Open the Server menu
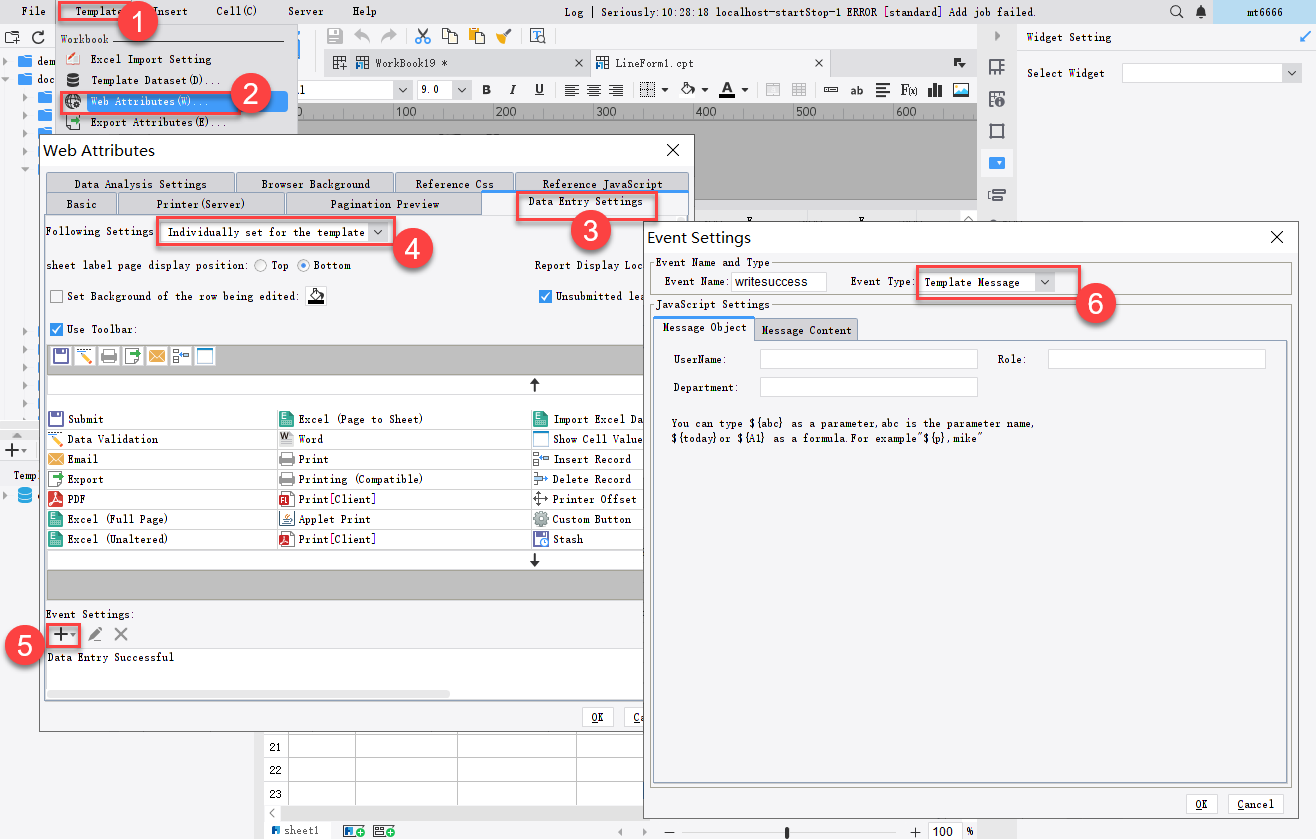This screenshot has width=1316, height=839. (305, 11)
